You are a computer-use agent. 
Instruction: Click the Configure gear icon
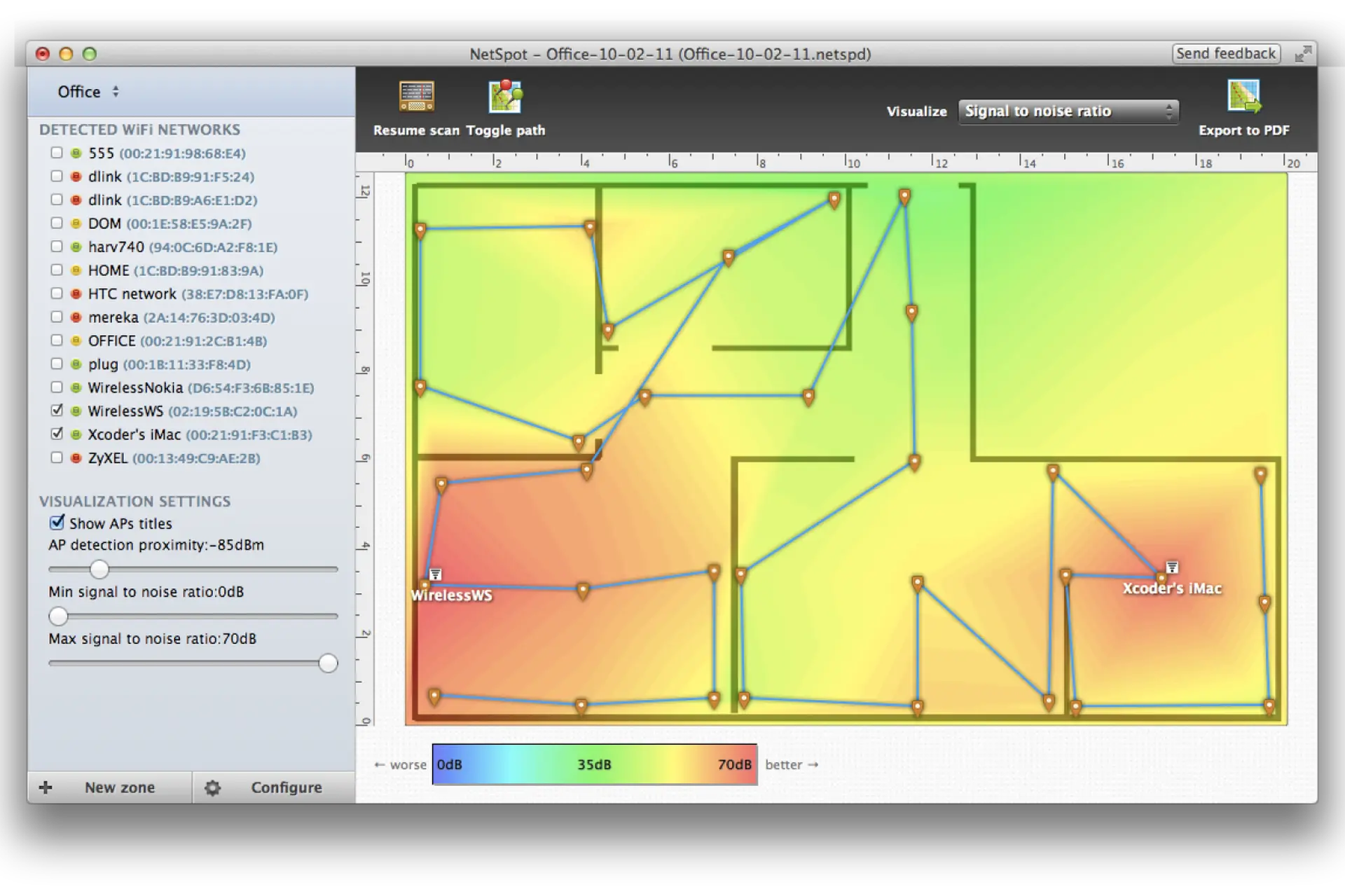pyautogui.click(x=212, y=787)
